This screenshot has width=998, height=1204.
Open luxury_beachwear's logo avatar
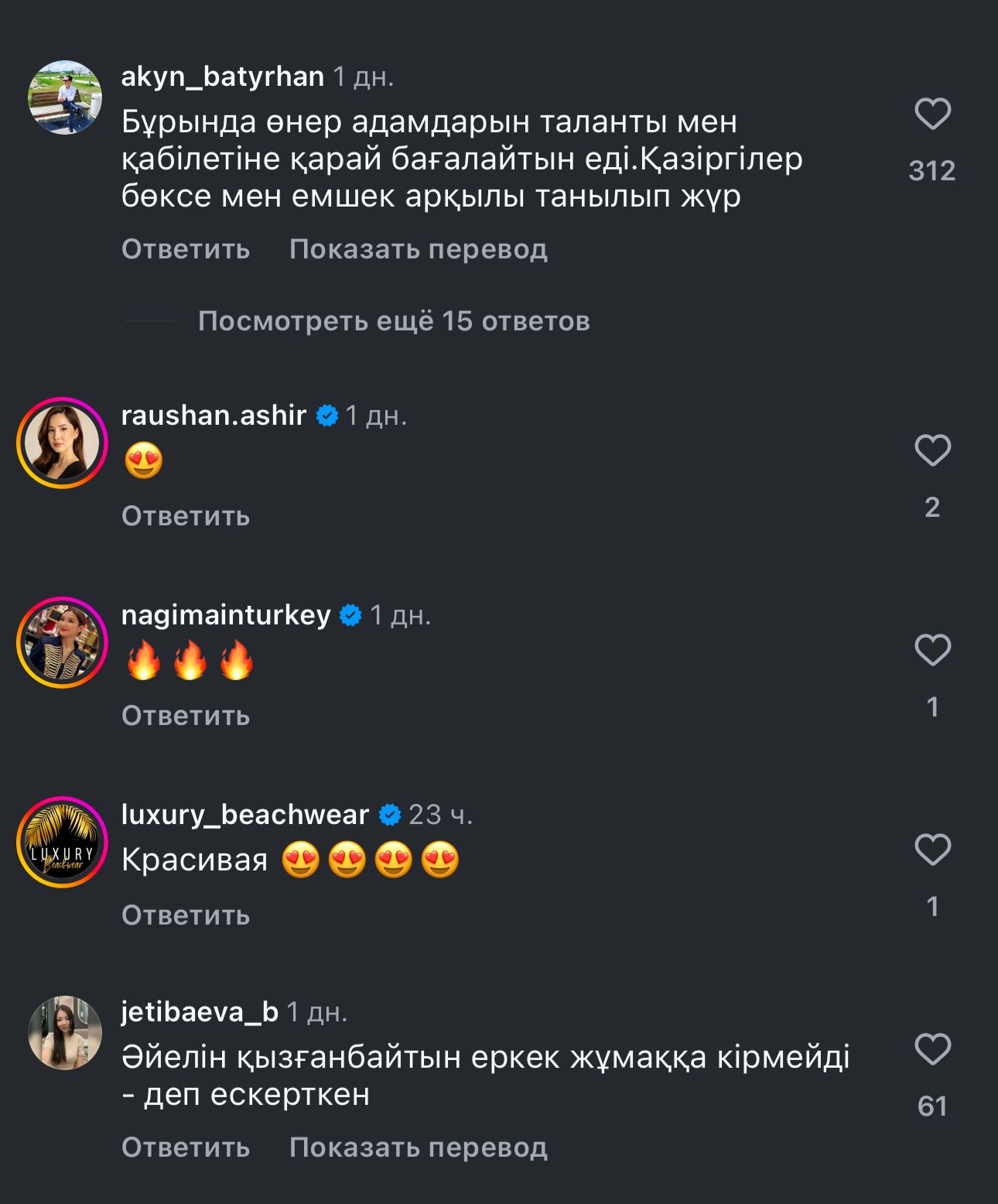tap(62, 842)
